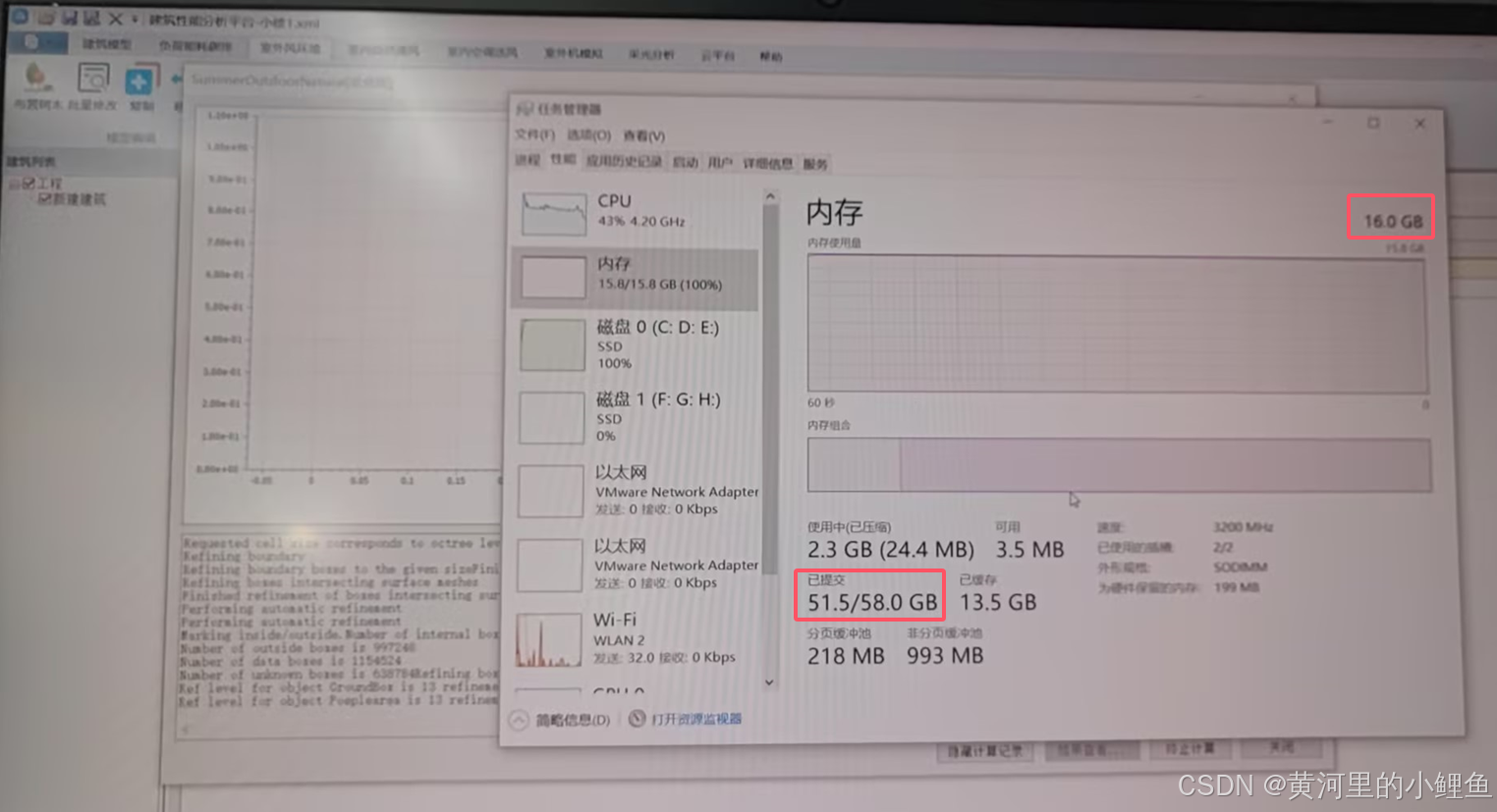
Task: Click the blue file menu button in background app
Action: pos(39,42)
